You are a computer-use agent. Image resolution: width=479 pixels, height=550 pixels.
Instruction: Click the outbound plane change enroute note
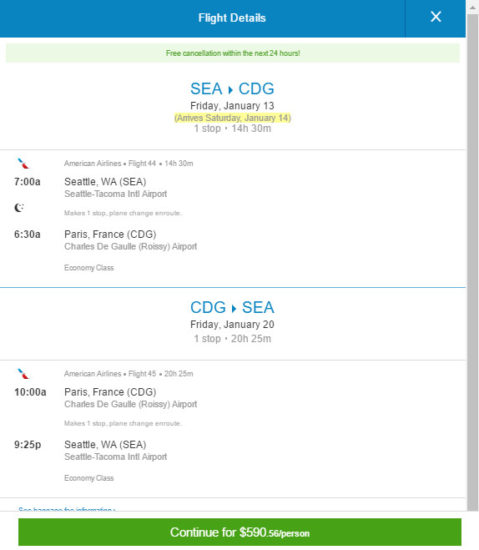(123, 213)
